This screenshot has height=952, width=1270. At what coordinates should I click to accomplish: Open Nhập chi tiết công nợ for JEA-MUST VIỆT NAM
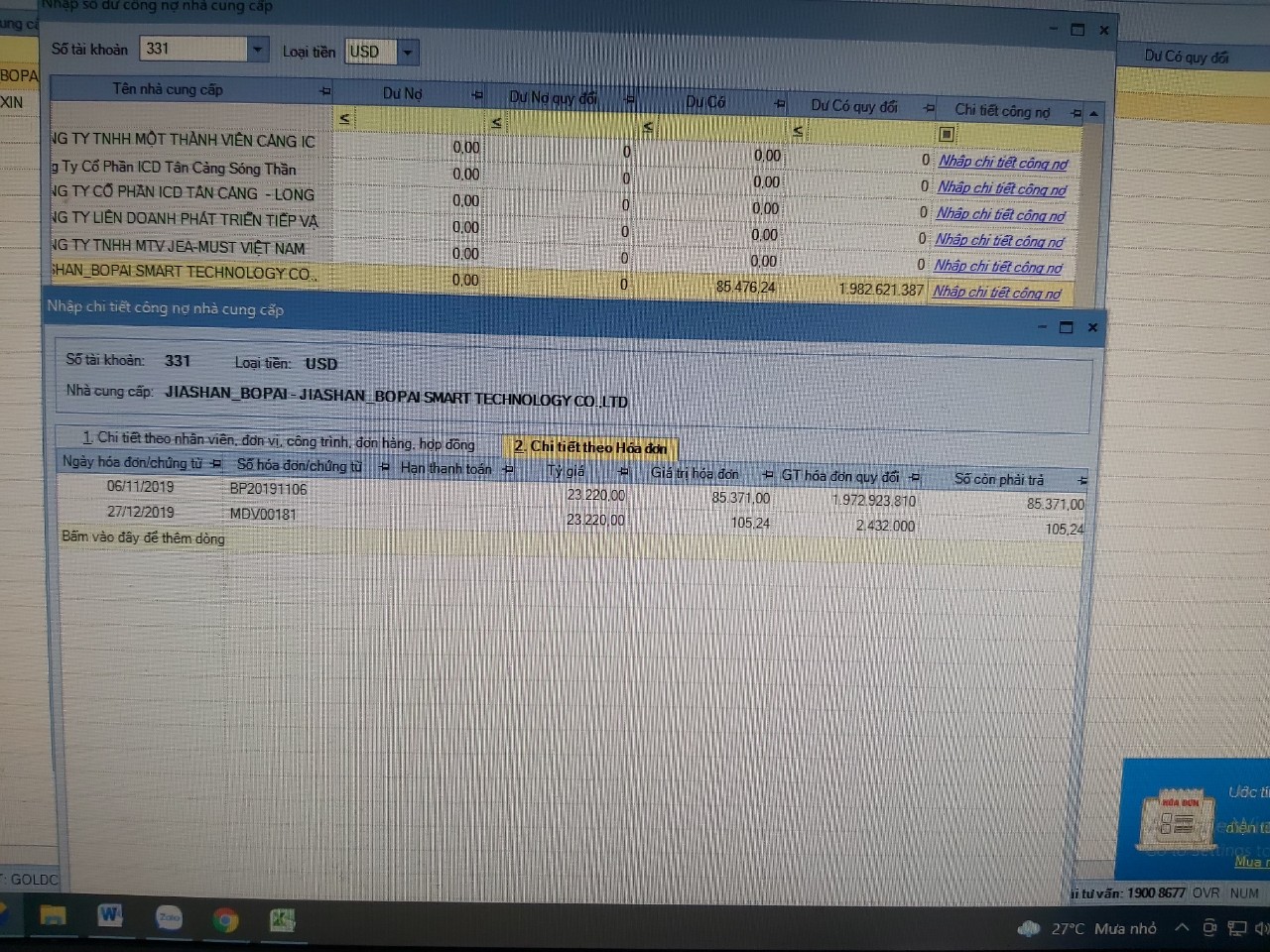(998, 267)
